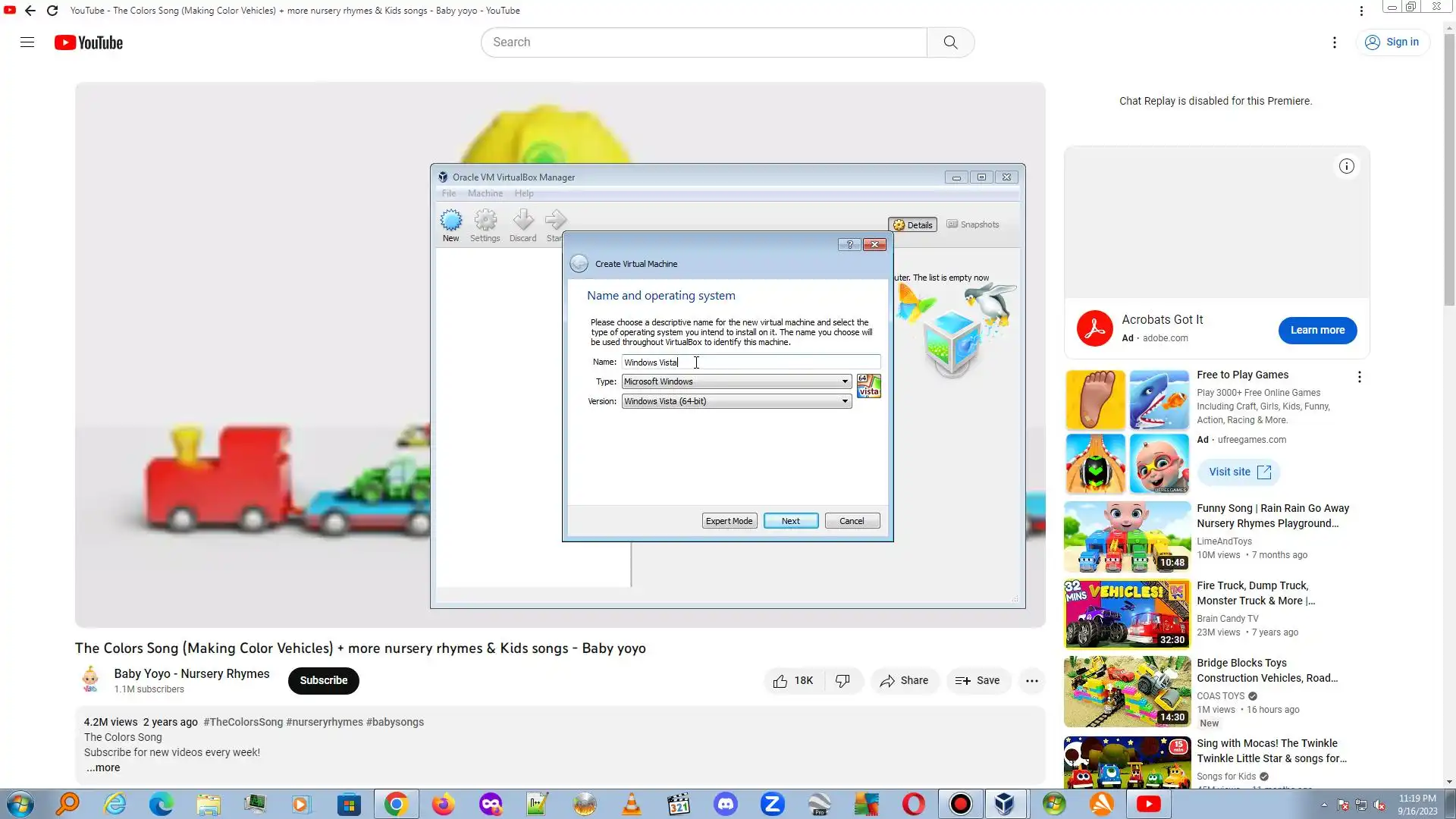Open the ad info circle icon
Viewport: 1456px width, 819px height.
[x=1346, y=167]
